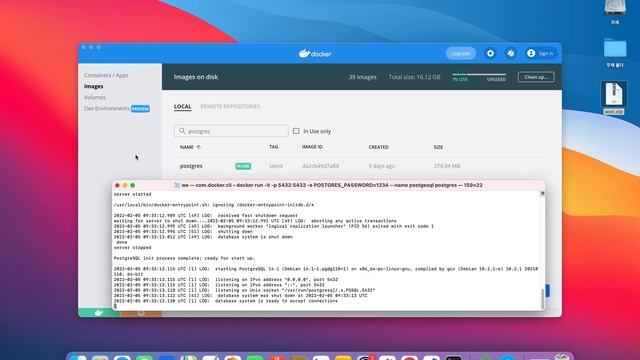Click the whale status icon at Docker window bottom-left
The image size is (640, 360).
[x=99, y=313]
